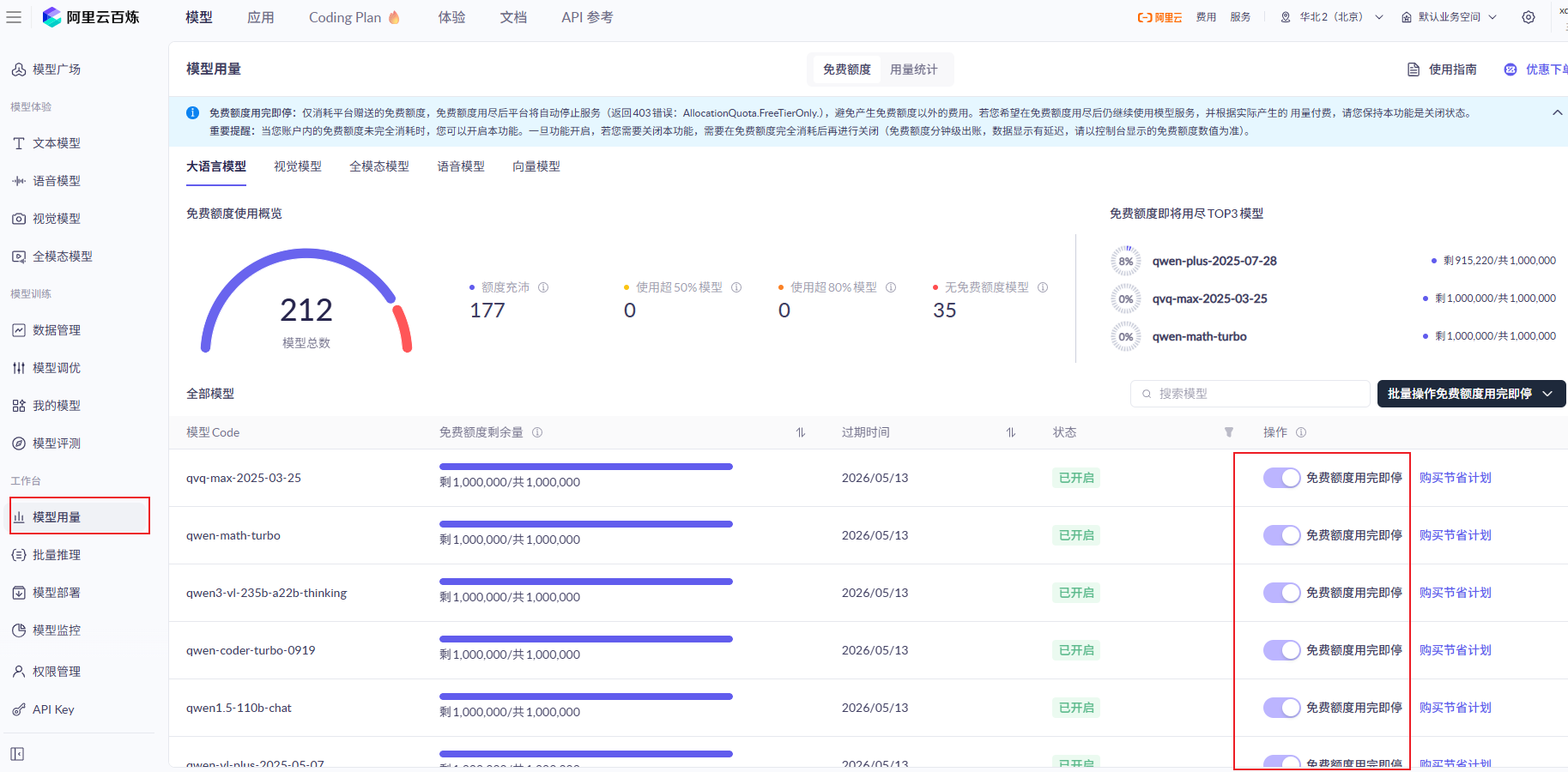
Task: Select the 语音模型 tab
Action: tap(461, 166)
